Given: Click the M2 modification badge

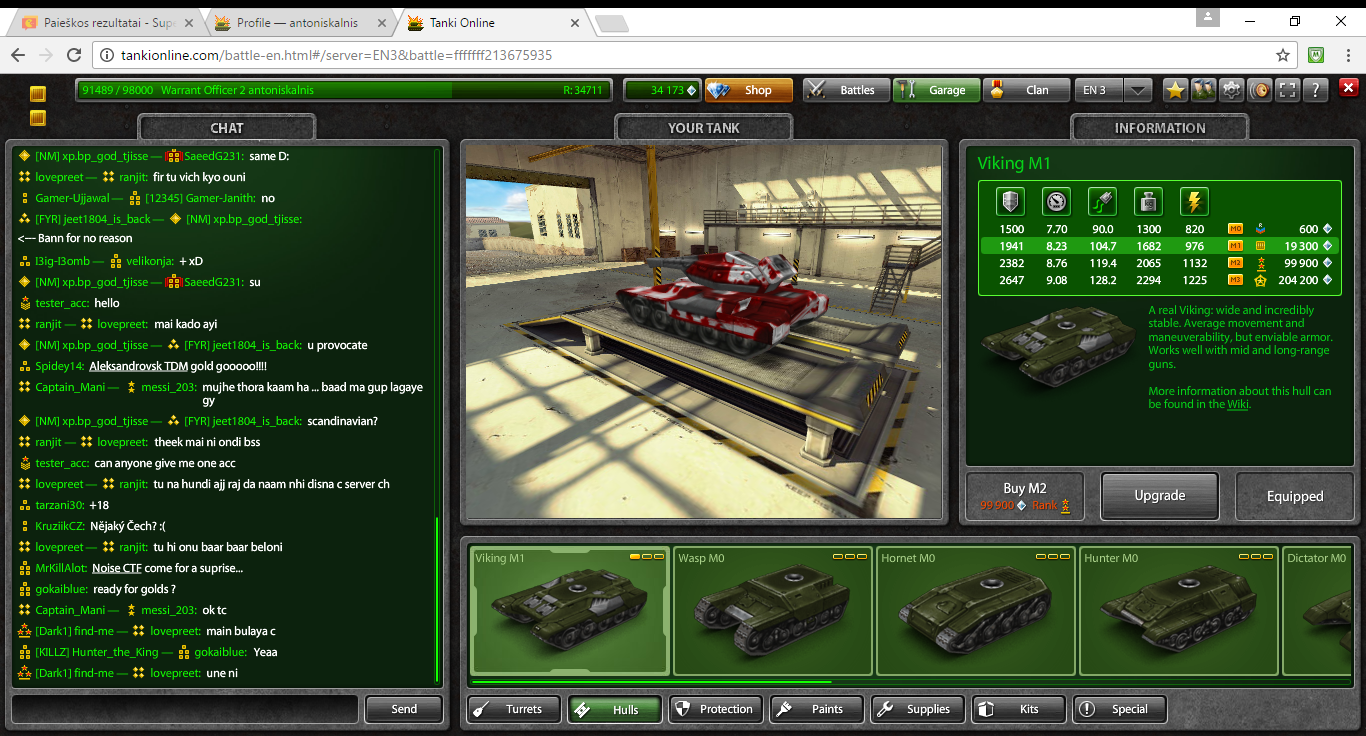Looking at the screenshot, I should coord(1235,263).
